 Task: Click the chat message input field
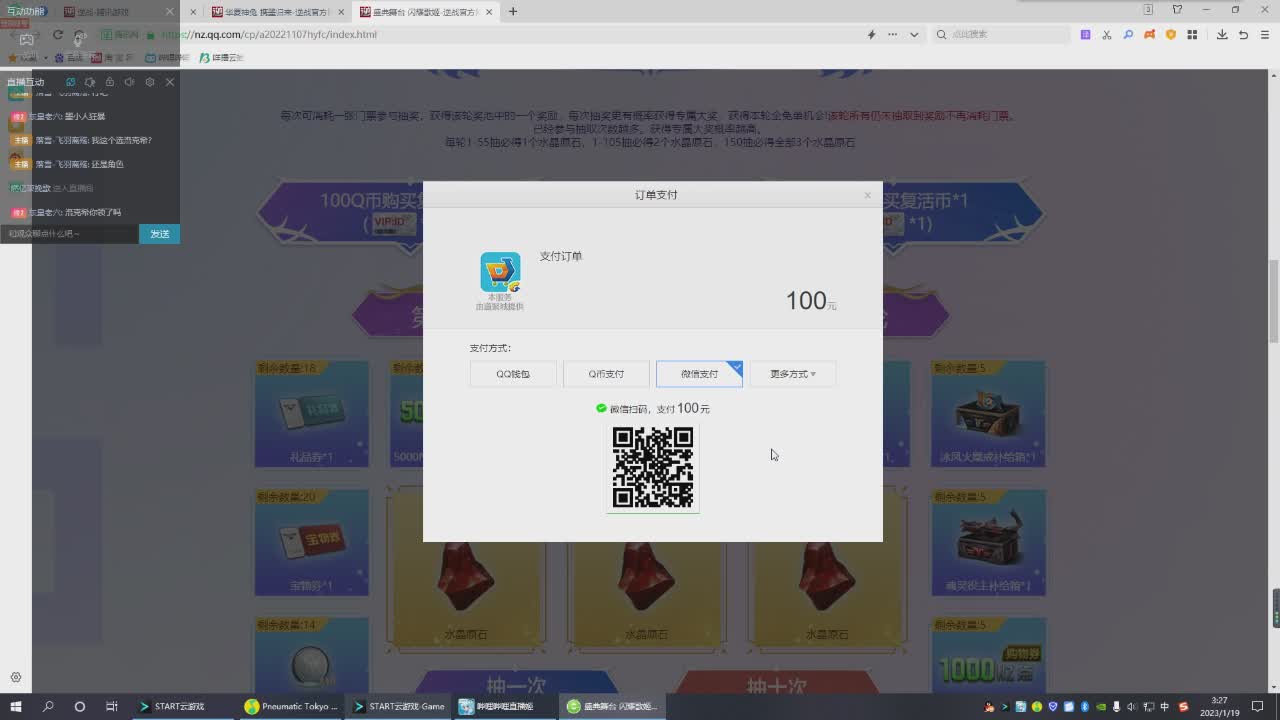point(69,233)
